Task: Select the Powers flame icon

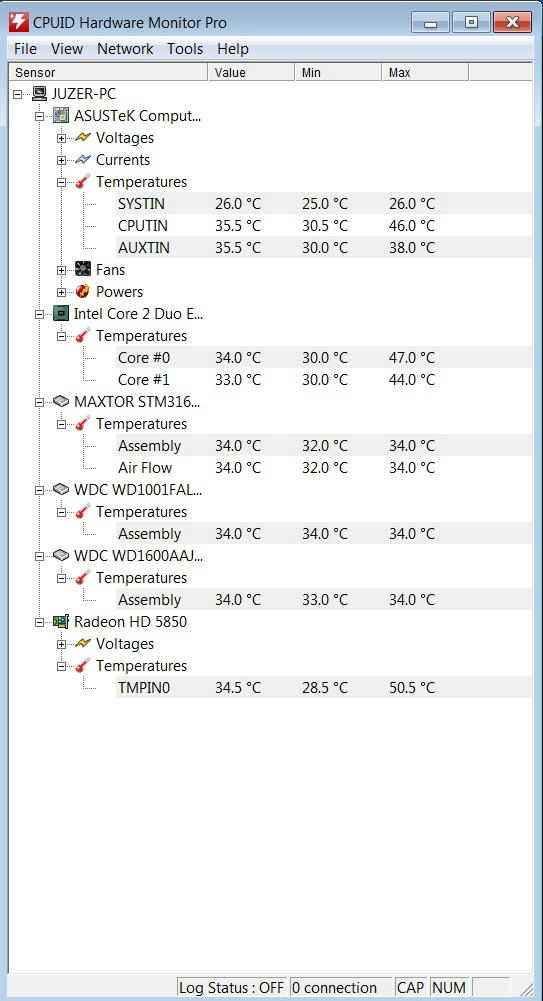Action: pyautogui.click(x=83, y=292)
